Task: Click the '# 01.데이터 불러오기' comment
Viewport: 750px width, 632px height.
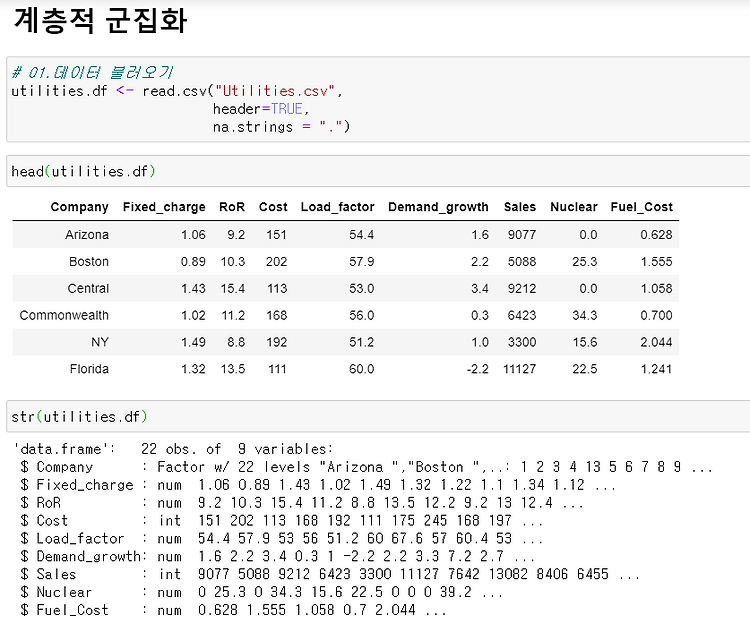Action: pos(92,72)
